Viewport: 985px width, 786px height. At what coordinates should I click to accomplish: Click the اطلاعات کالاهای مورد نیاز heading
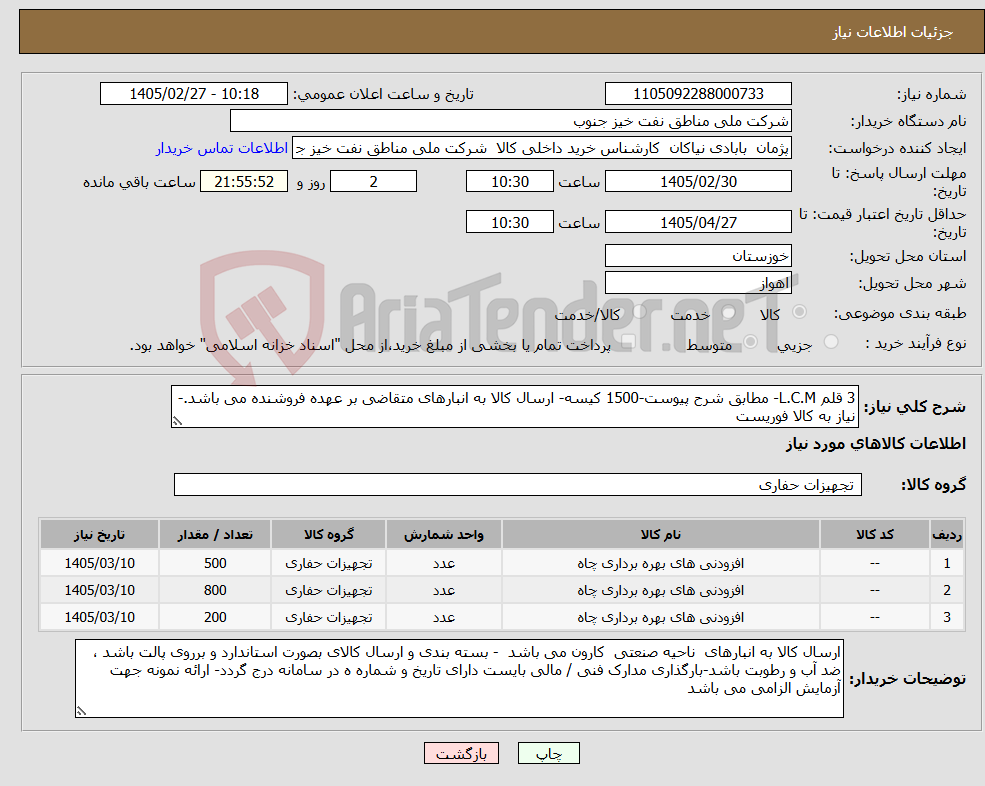[x=876, y=444]
